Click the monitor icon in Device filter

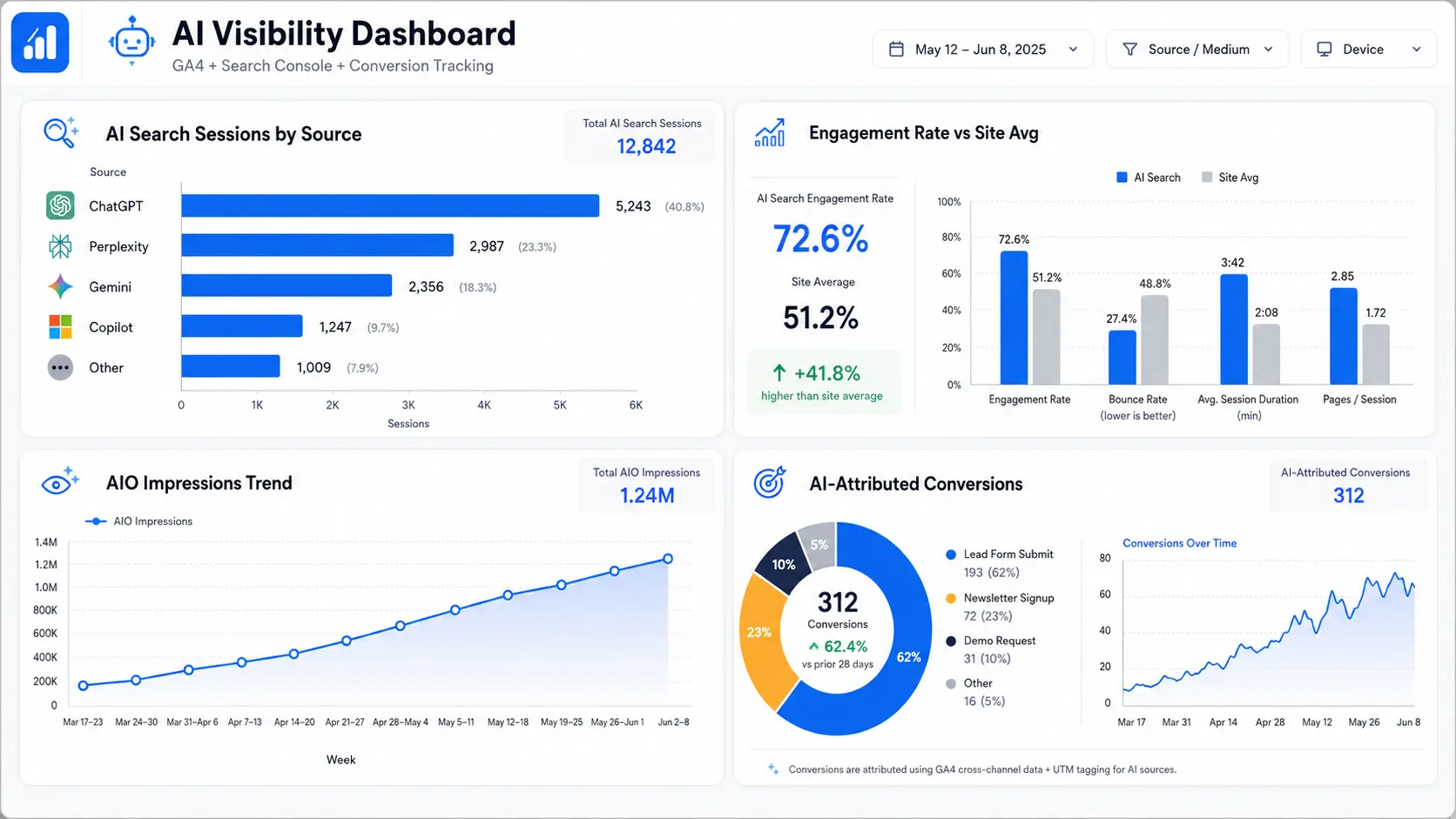pyautogui.click(x=1324, y=49)
